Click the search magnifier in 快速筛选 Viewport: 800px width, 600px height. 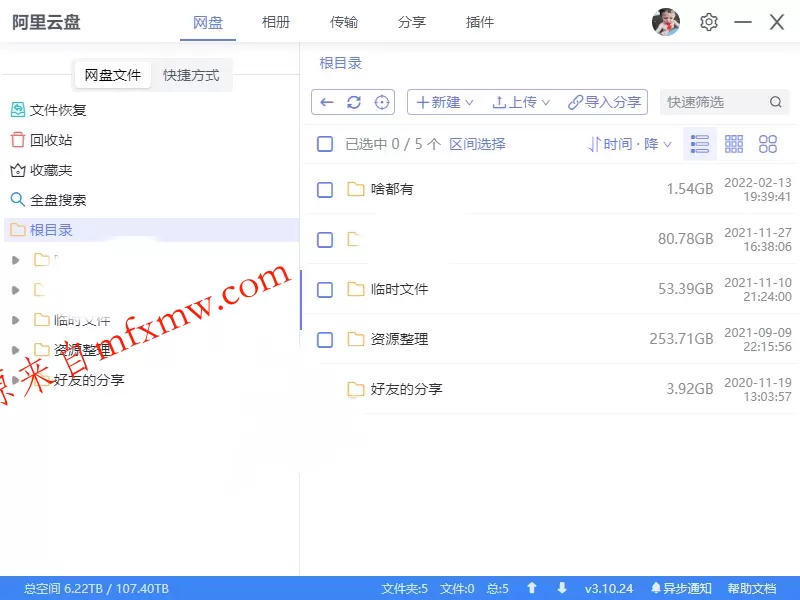pyautogui.click(x=776, y=102)
